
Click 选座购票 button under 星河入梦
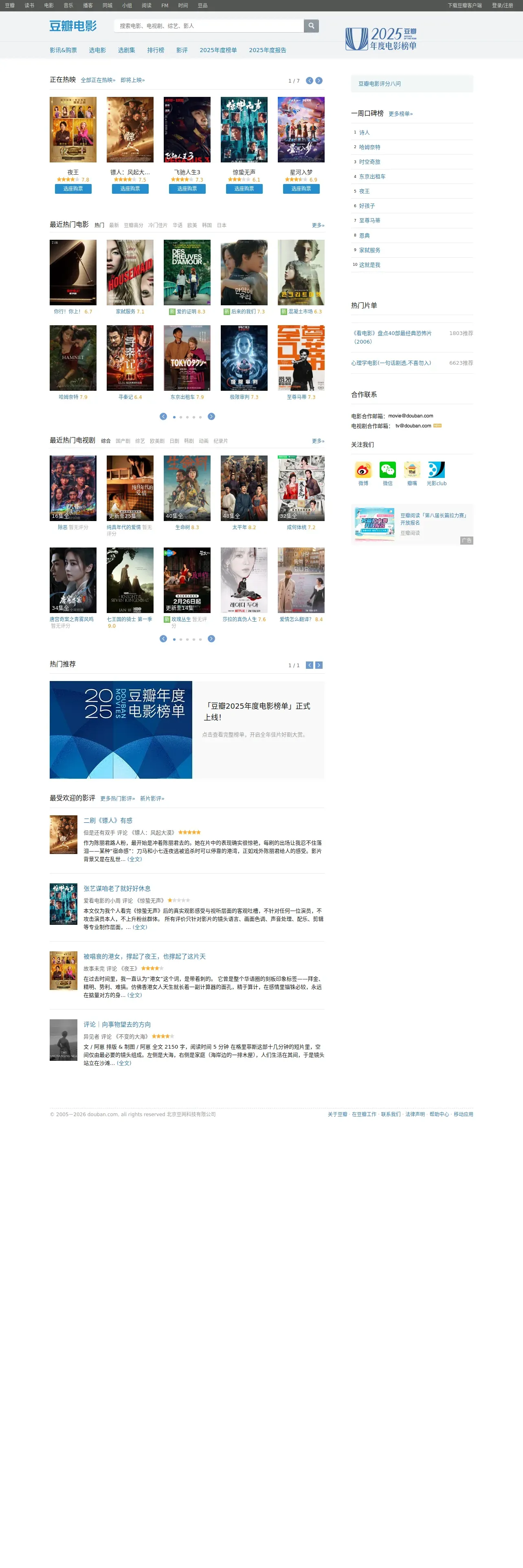point(301,189)
